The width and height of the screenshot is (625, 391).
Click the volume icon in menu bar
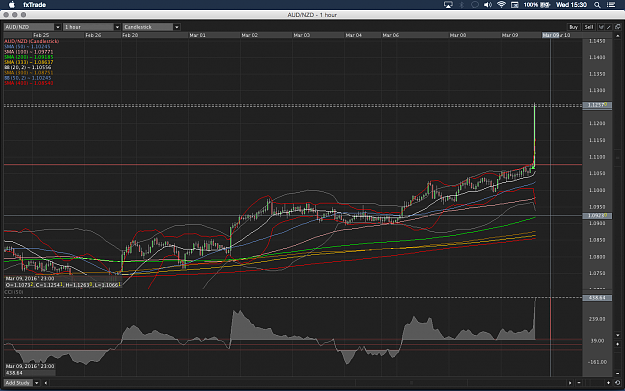487,5
